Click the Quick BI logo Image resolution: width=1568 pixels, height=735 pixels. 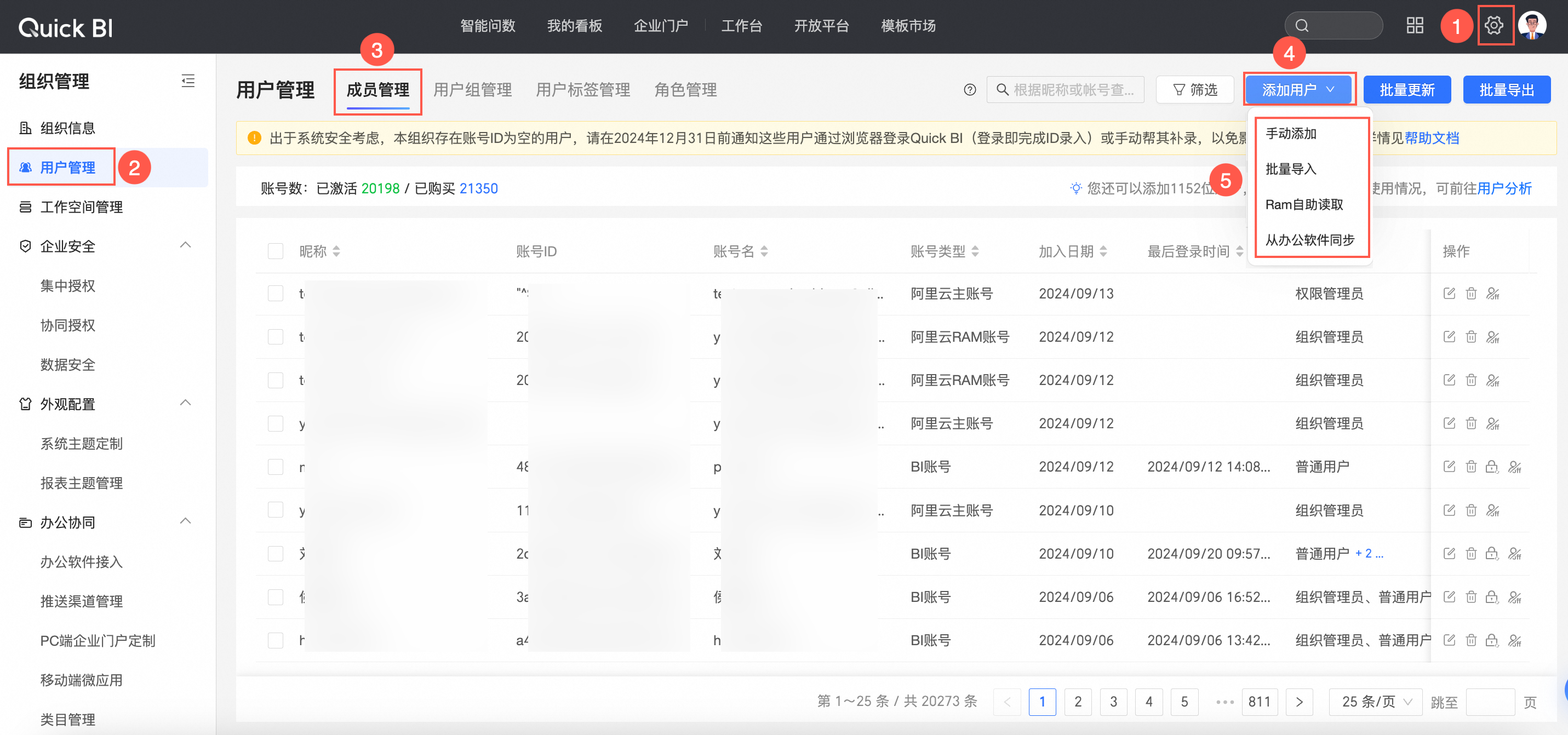pyautogui.click(x=66, y=27)
